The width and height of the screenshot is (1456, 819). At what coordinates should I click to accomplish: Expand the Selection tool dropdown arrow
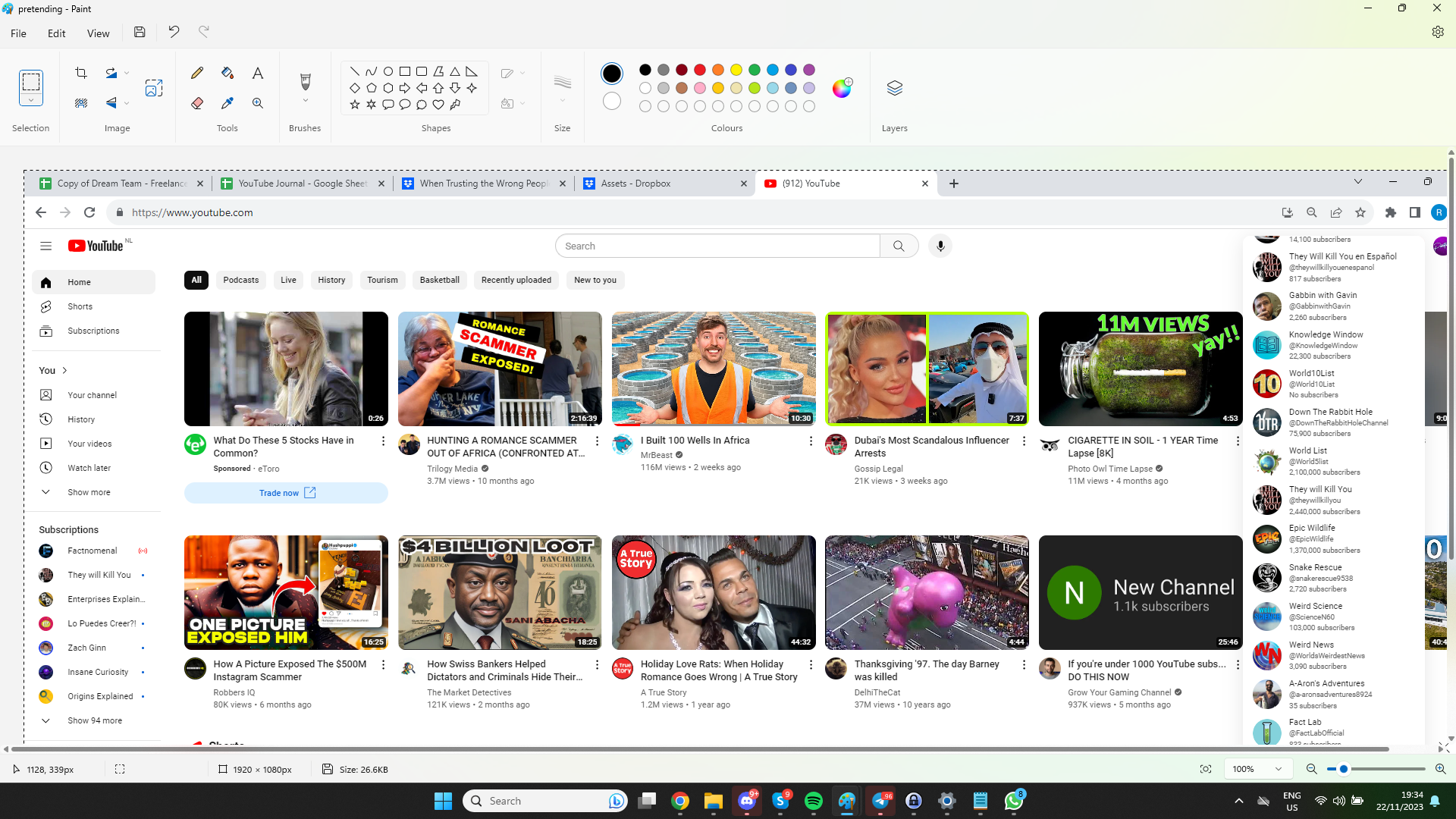(31, 101)
